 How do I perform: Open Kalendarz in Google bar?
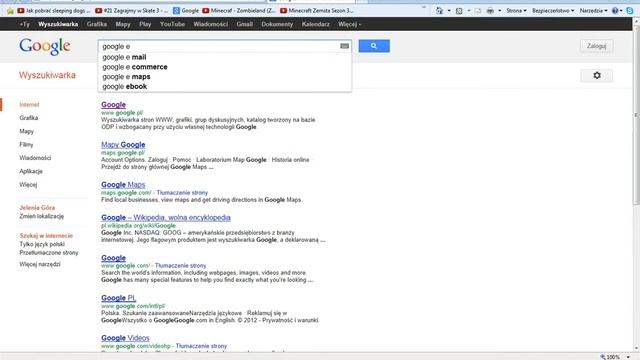pos(316,24)
